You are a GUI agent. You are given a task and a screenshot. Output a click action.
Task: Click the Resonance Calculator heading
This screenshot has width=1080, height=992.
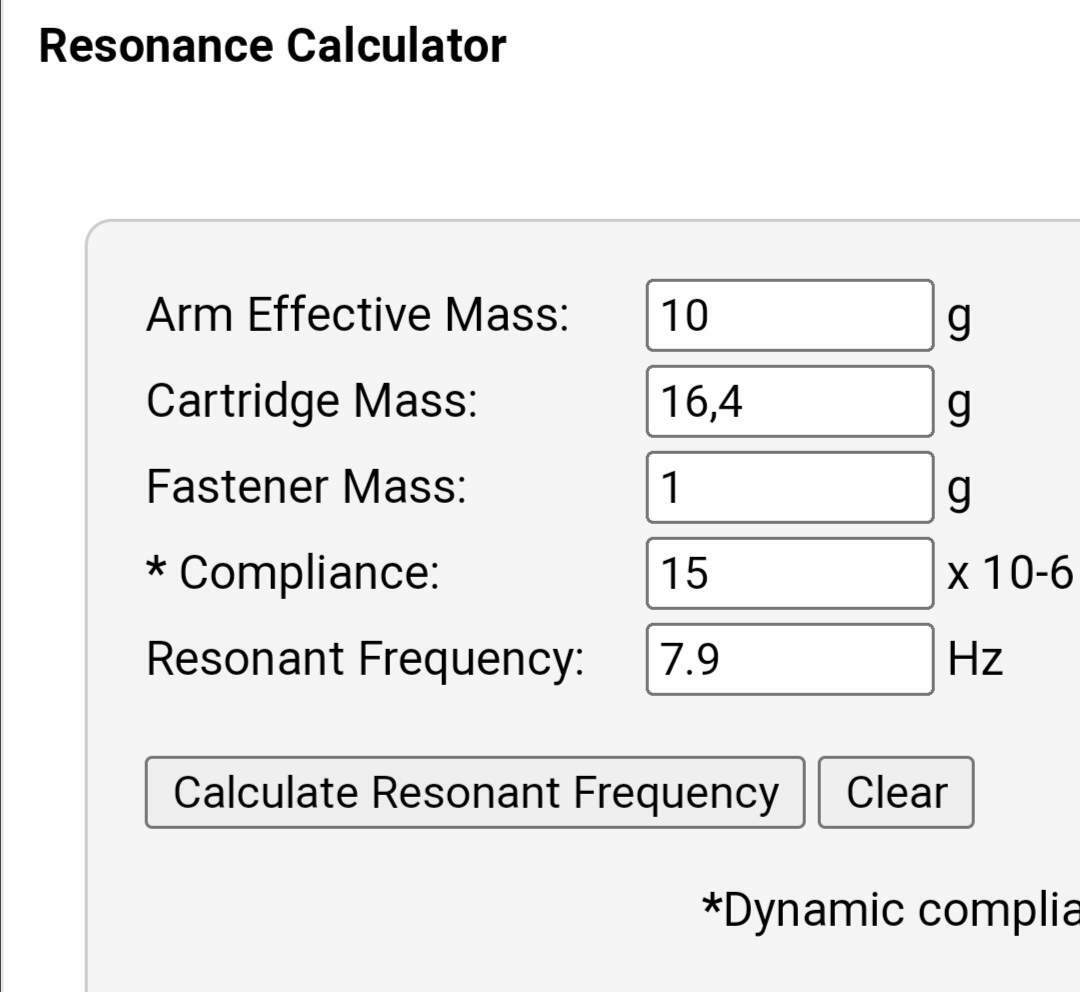point(273,46)
